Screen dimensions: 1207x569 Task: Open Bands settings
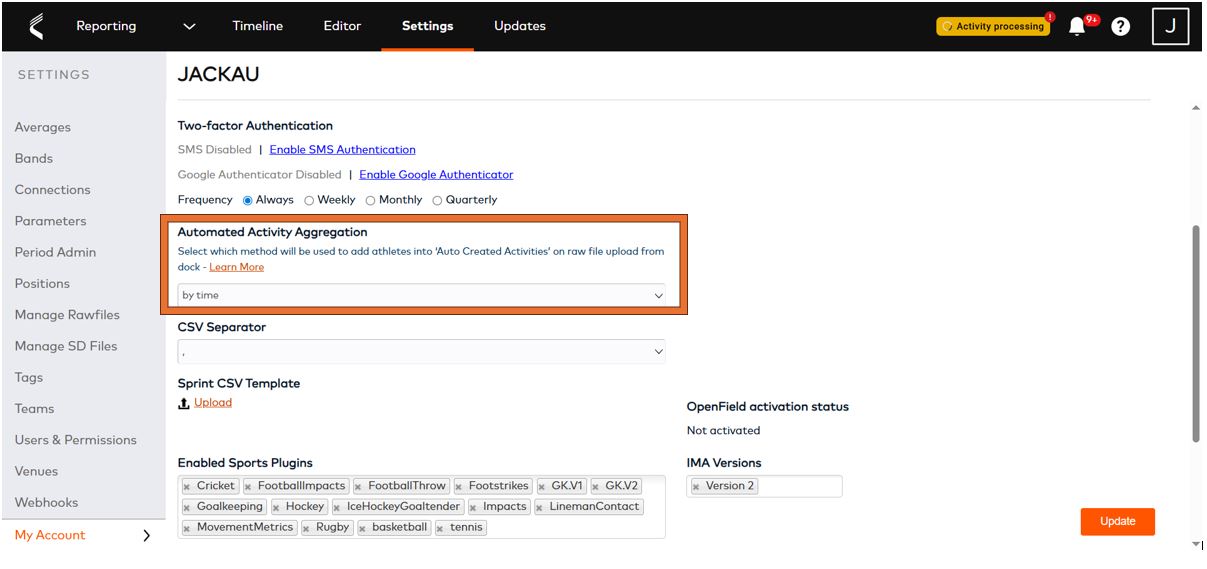(x=34, y=158)
